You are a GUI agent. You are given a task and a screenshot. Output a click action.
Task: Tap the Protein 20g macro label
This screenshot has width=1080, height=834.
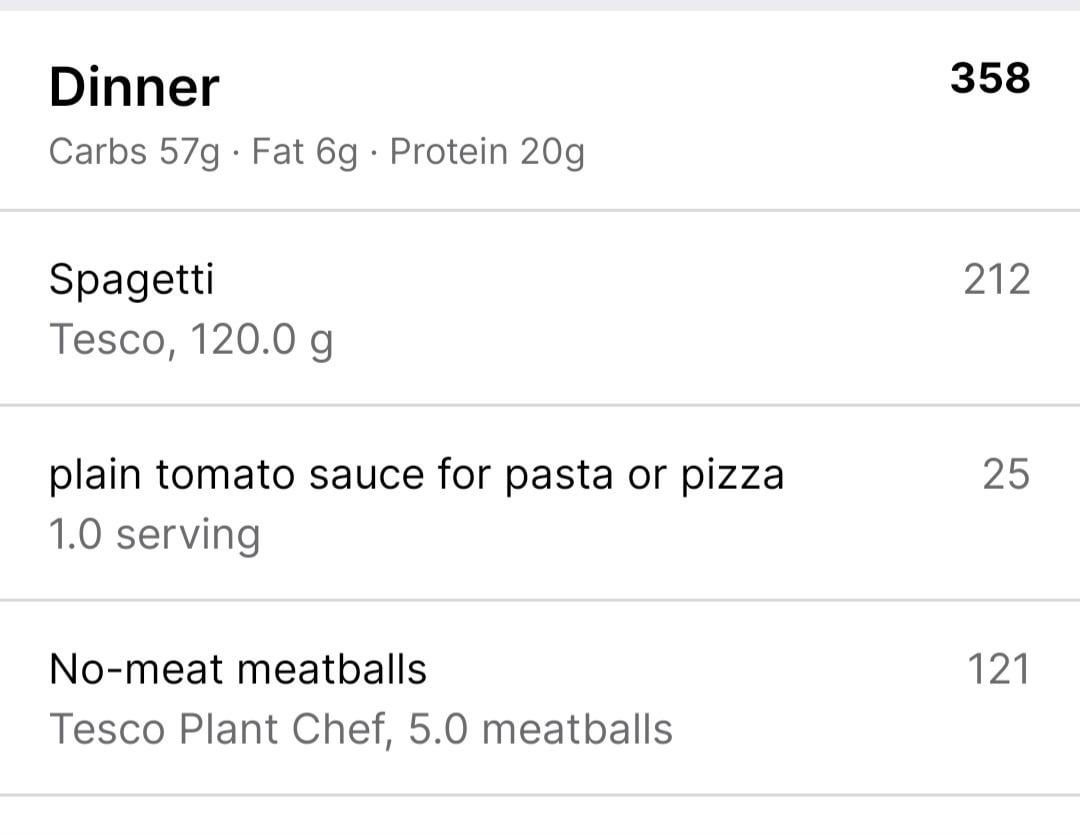[x=487, y=152]
